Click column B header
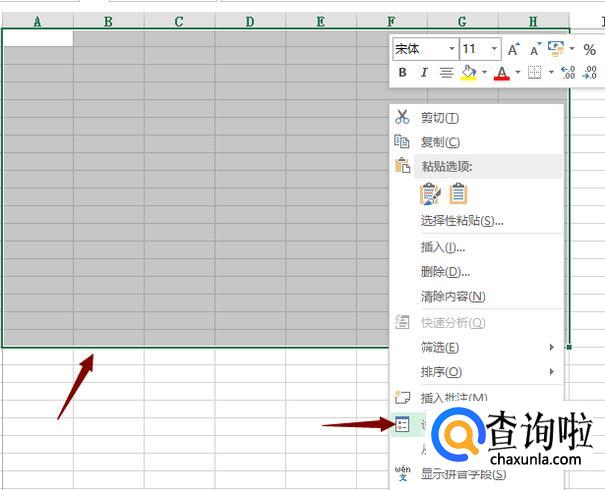Screen dimensions: 605x490 (x=108, y=20)
